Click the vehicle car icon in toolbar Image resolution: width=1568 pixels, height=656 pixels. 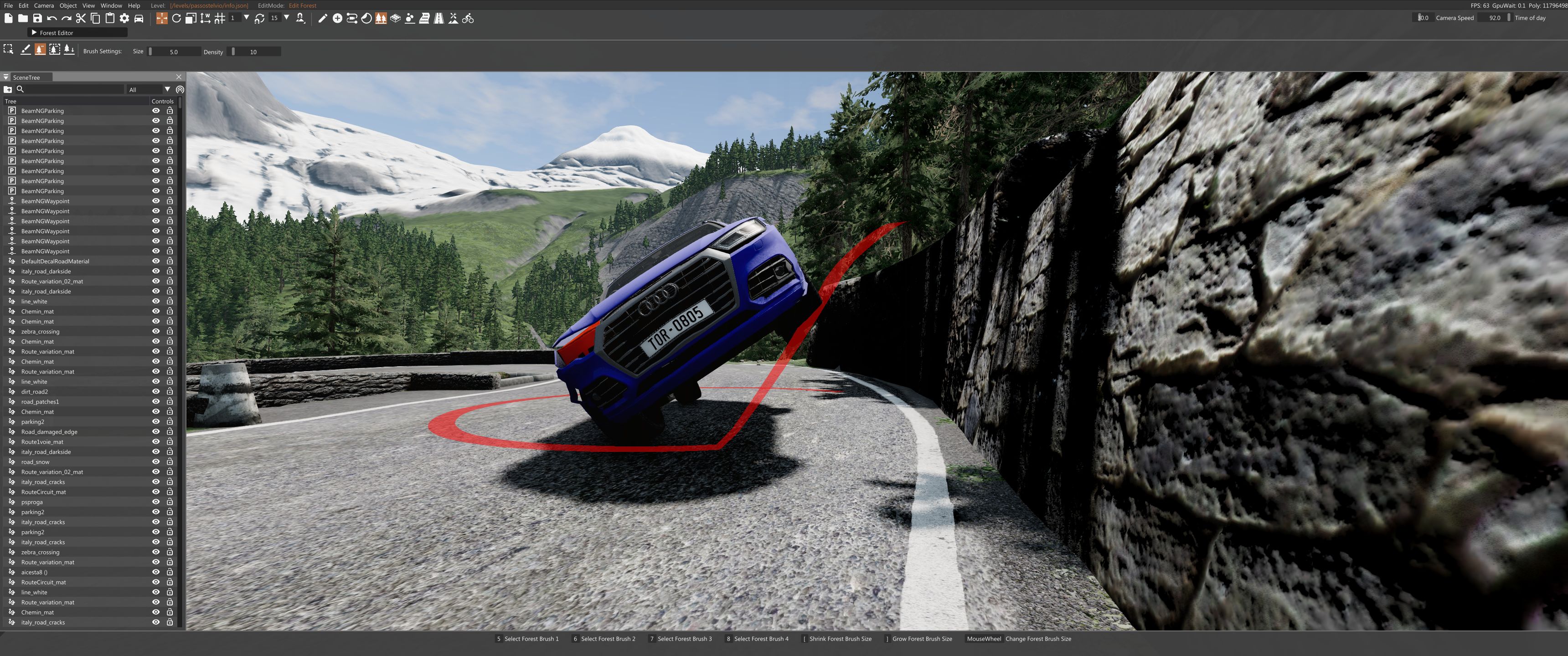tap(139, 18)
